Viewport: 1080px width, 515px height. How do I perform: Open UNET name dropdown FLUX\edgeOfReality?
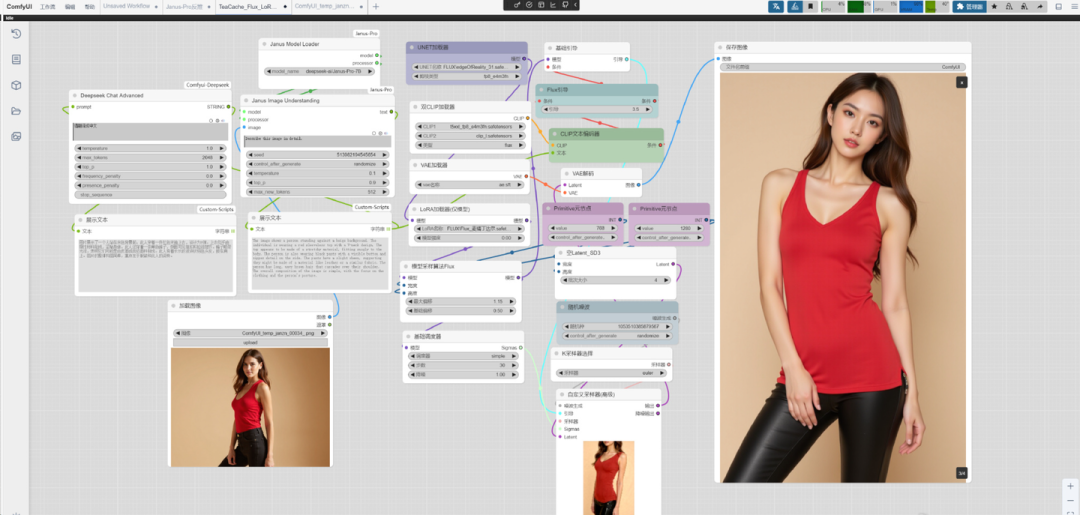click(465, 67)
